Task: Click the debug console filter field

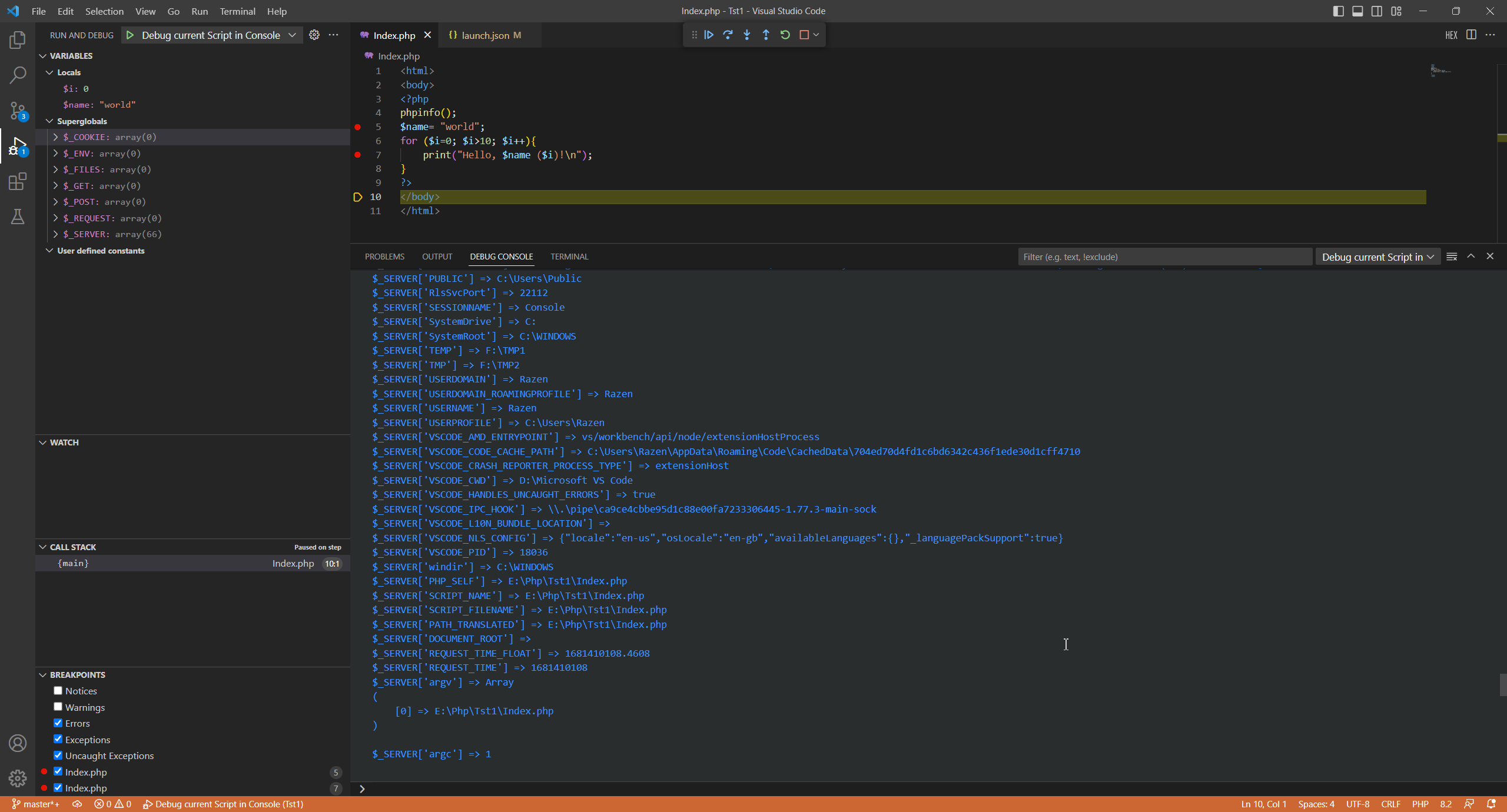Action: [x=1164, y=257]
